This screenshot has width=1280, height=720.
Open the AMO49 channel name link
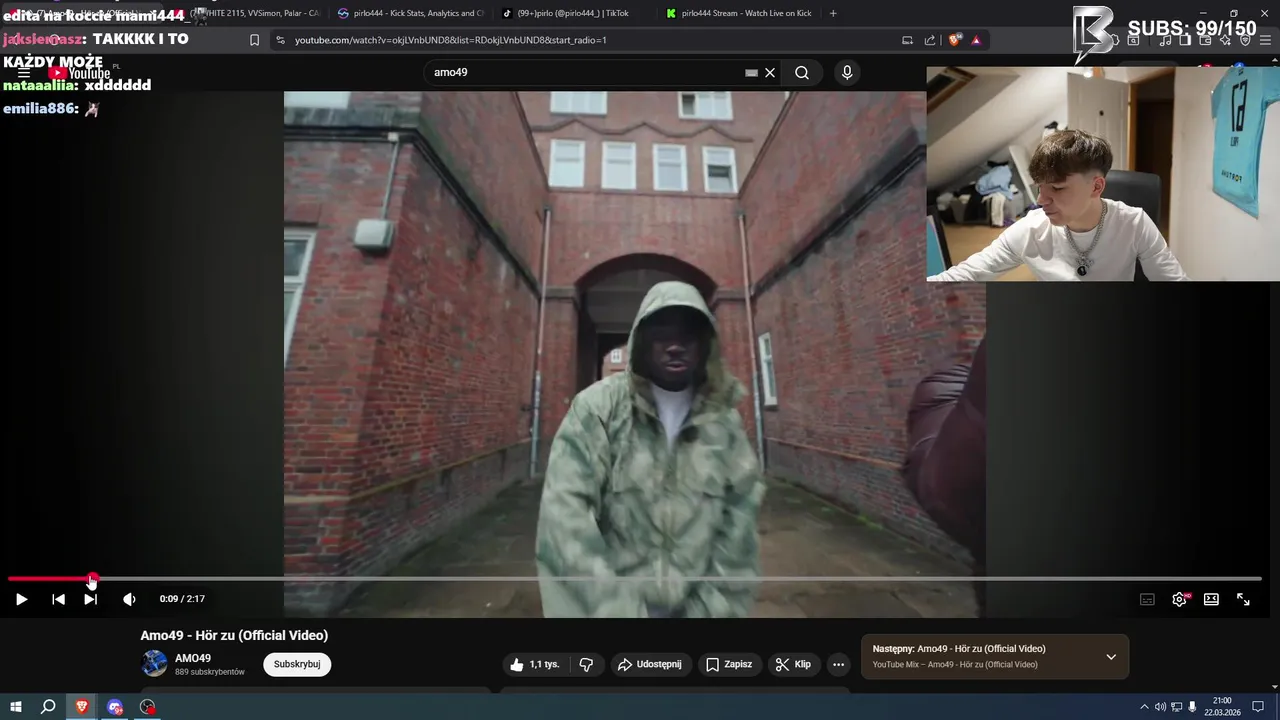coord(193,658)
